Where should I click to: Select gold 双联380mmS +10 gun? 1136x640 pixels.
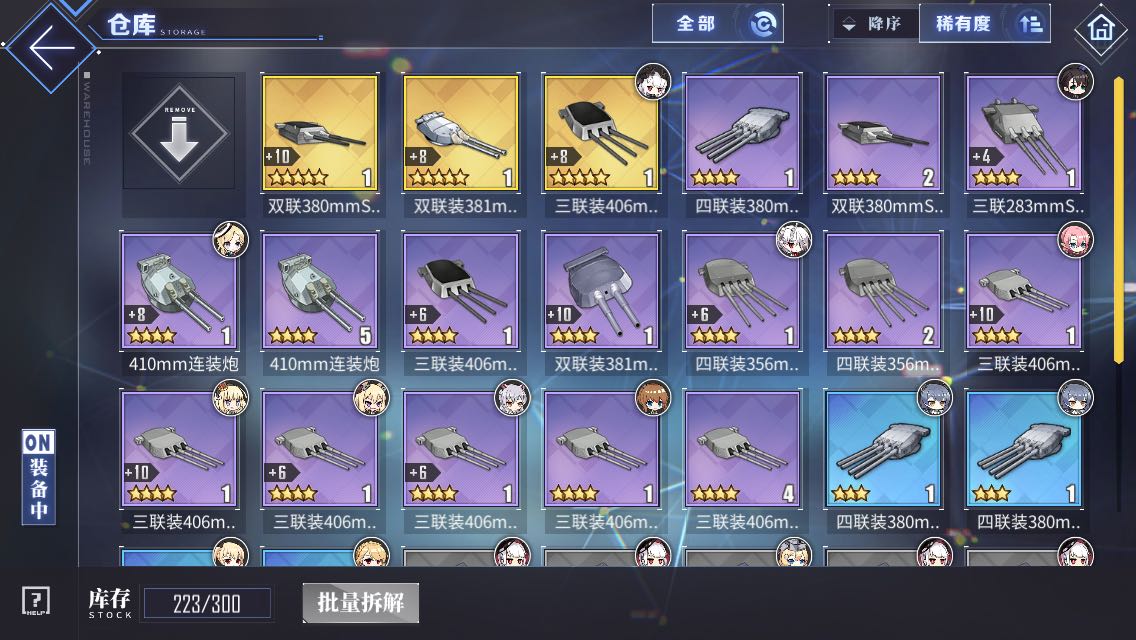click(x=320, y=133)
